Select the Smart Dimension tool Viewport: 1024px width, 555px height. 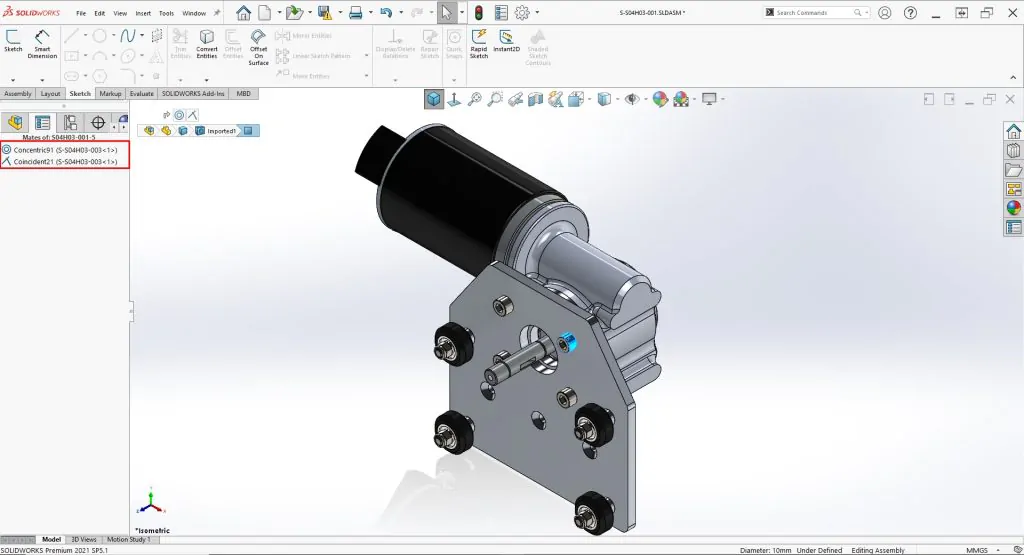click(42, 44)
